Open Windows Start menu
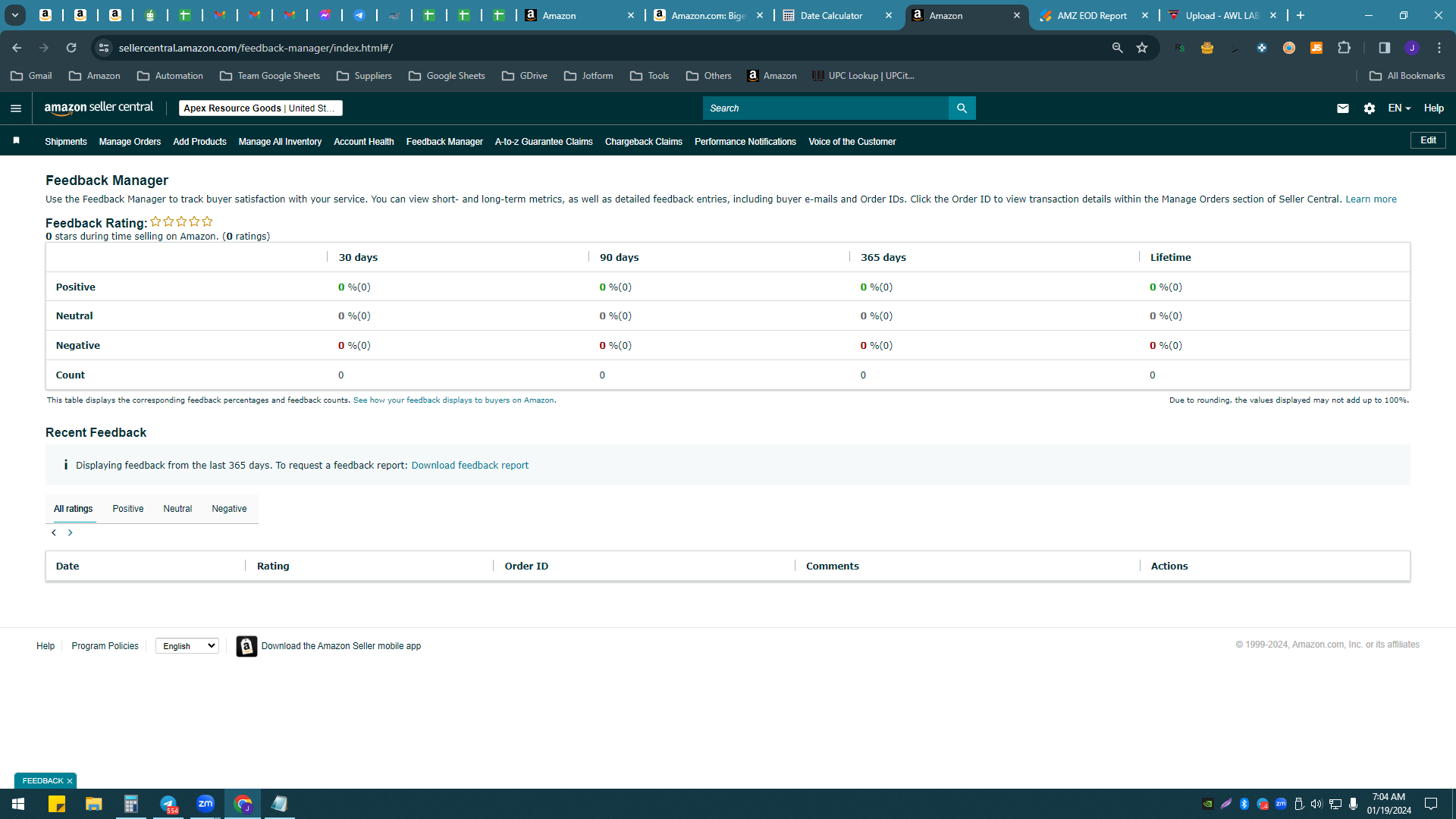This screenshot has height=819, width=1456. click(18, 804)
